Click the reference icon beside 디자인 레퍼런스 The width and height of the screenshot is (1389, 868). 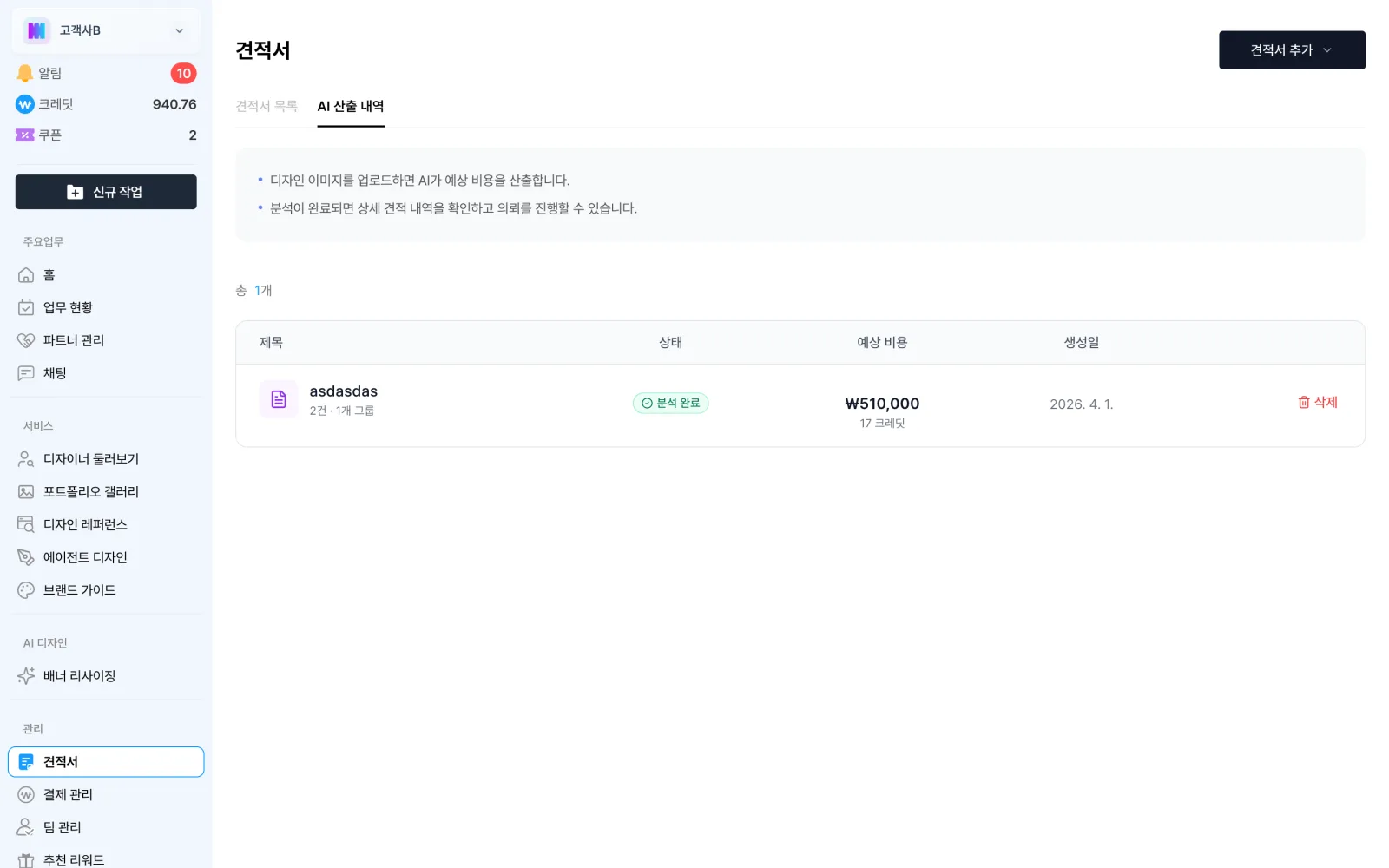(26, 524)
